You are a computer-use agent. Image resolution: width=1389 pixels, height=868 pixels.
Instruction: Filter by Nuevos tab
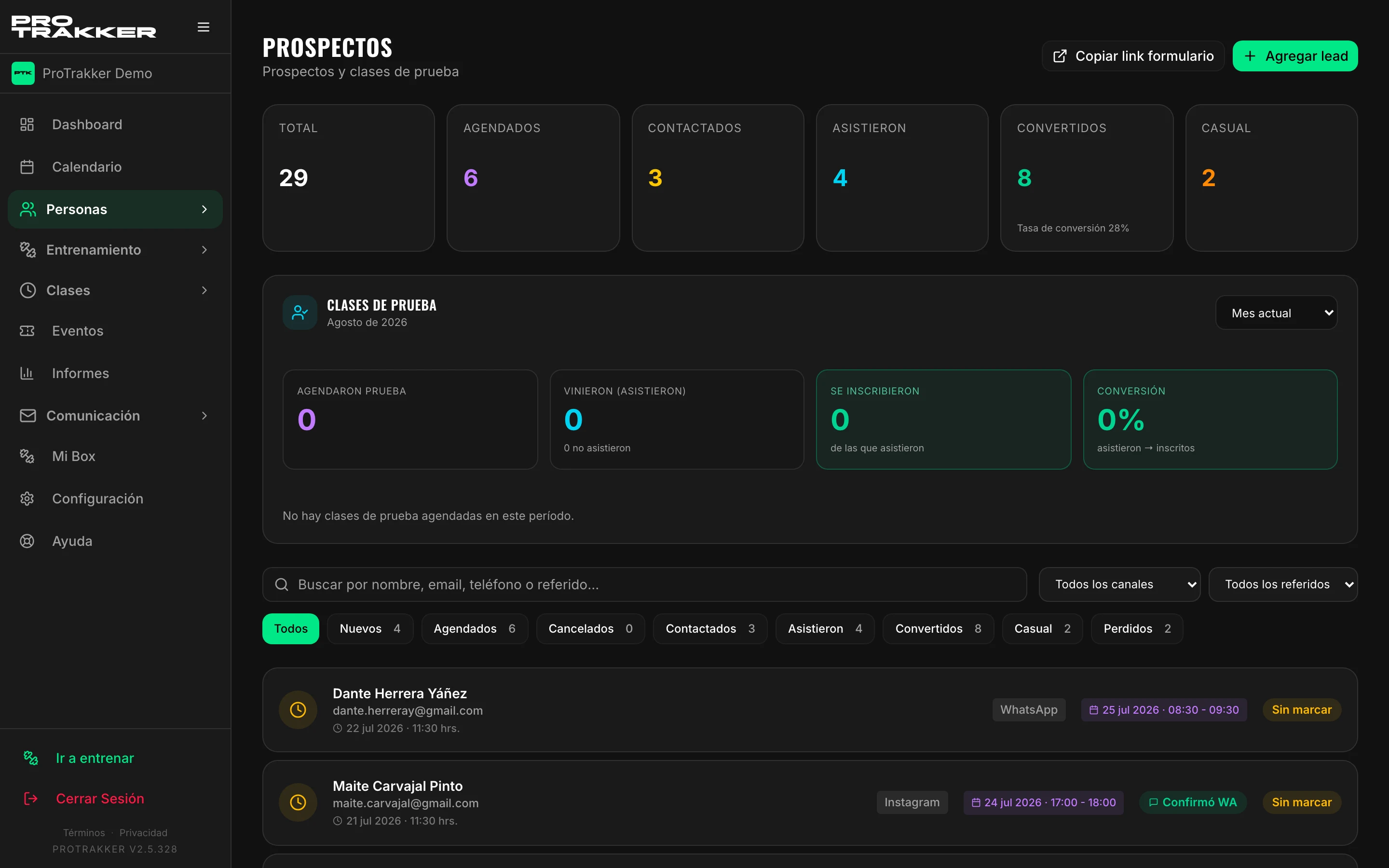(x=370, y=629)
